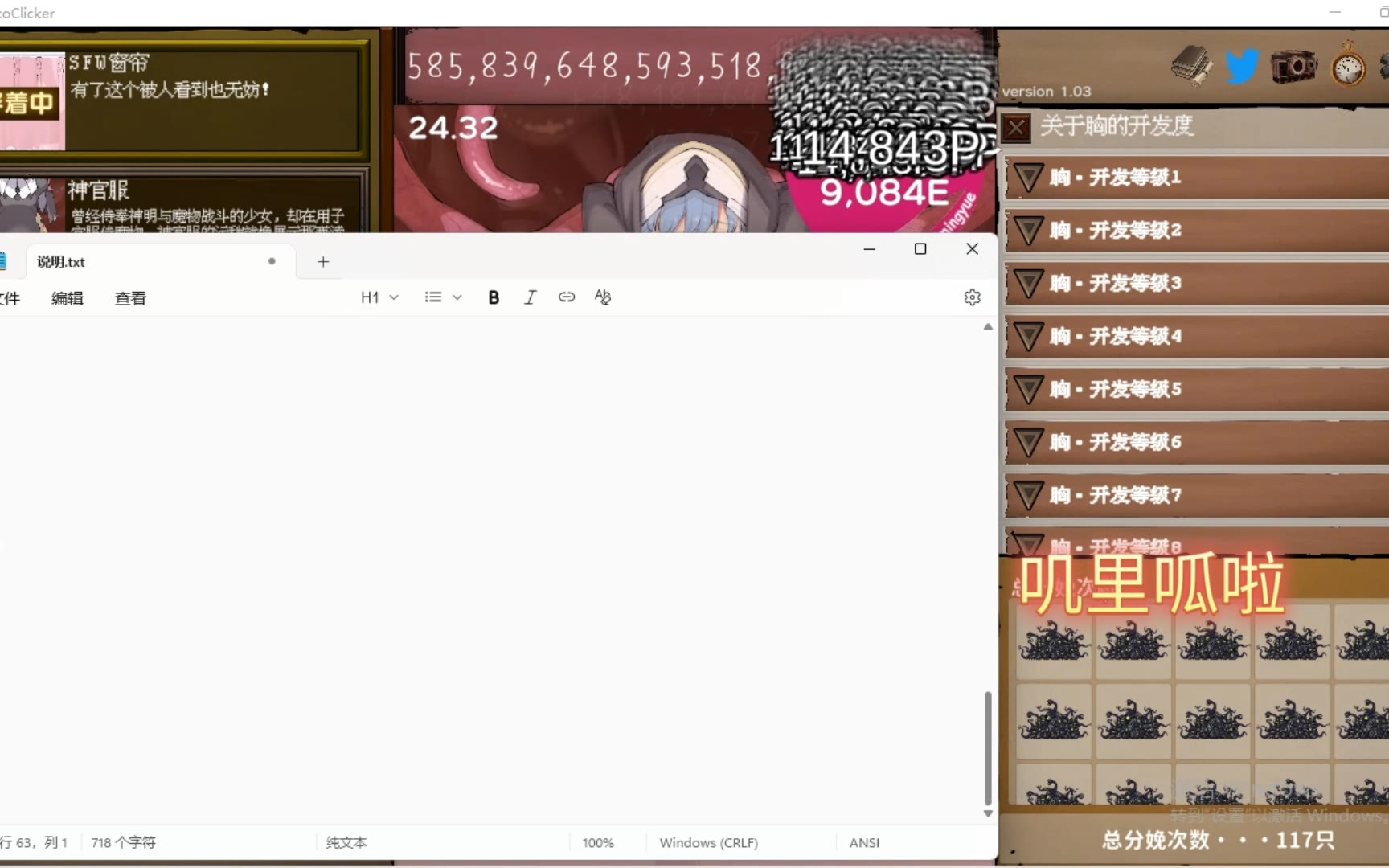This screenshot has width=1389, height=868.
Task: Open the stacked books and scroll icon
Action: click(1193, 65)
